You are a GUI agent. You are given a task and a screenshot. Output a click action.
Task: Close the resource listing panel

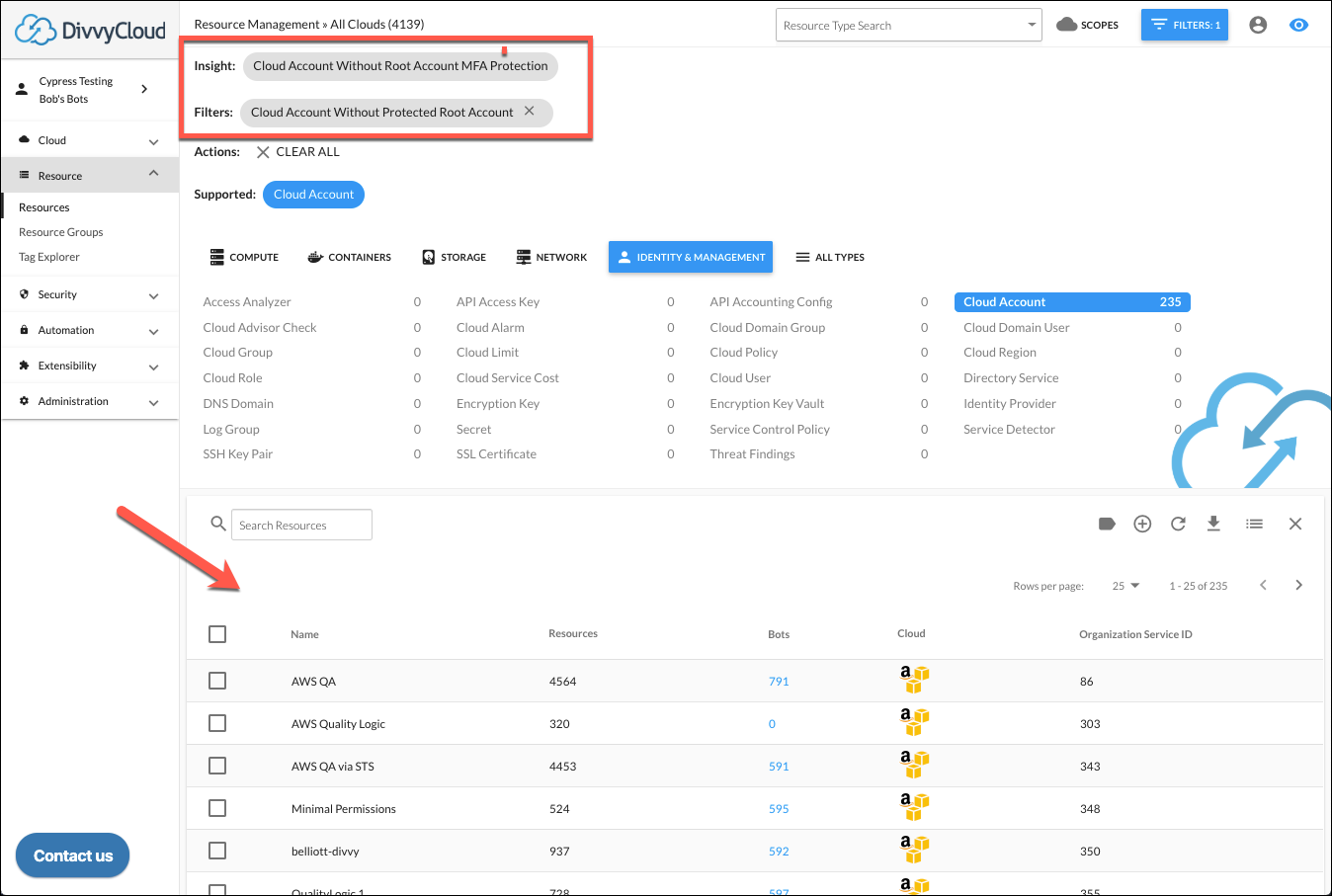pos(1295,524)
